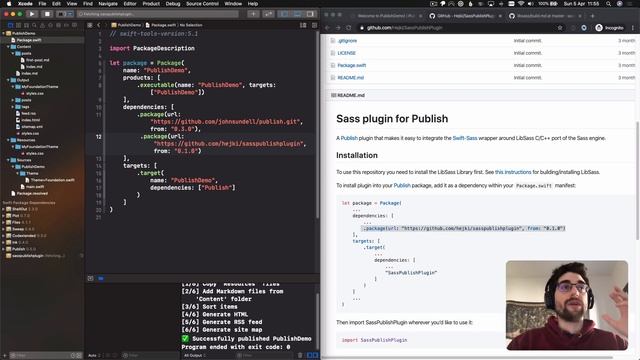Image resolution: width=640 pixels, height=360 pixels.
Task: Select main.swift in the navigator
Action: pyautogui.click(x=34, y=187)
